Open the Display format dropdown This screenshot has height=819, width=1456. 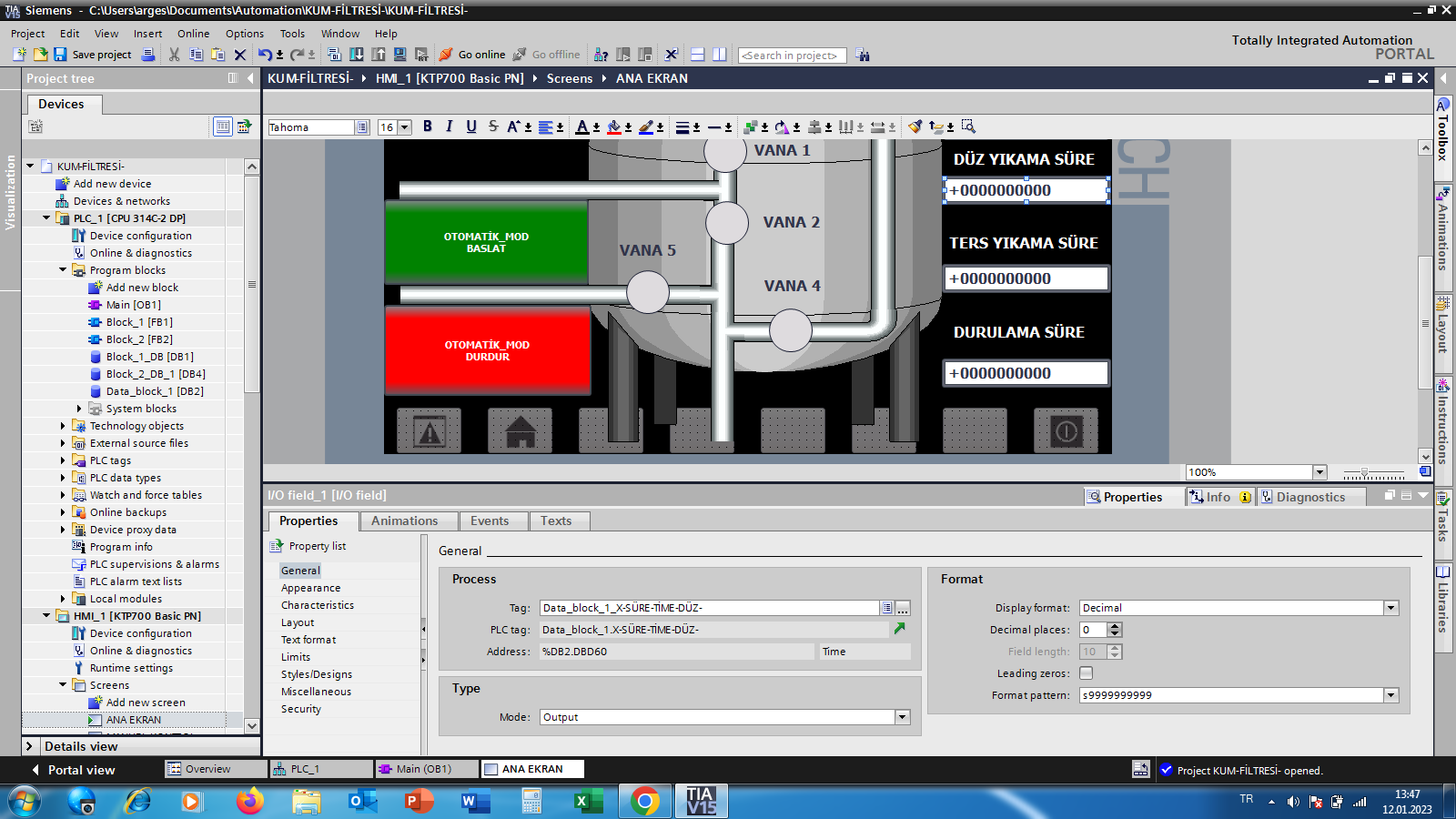[x=1390, y=608]
